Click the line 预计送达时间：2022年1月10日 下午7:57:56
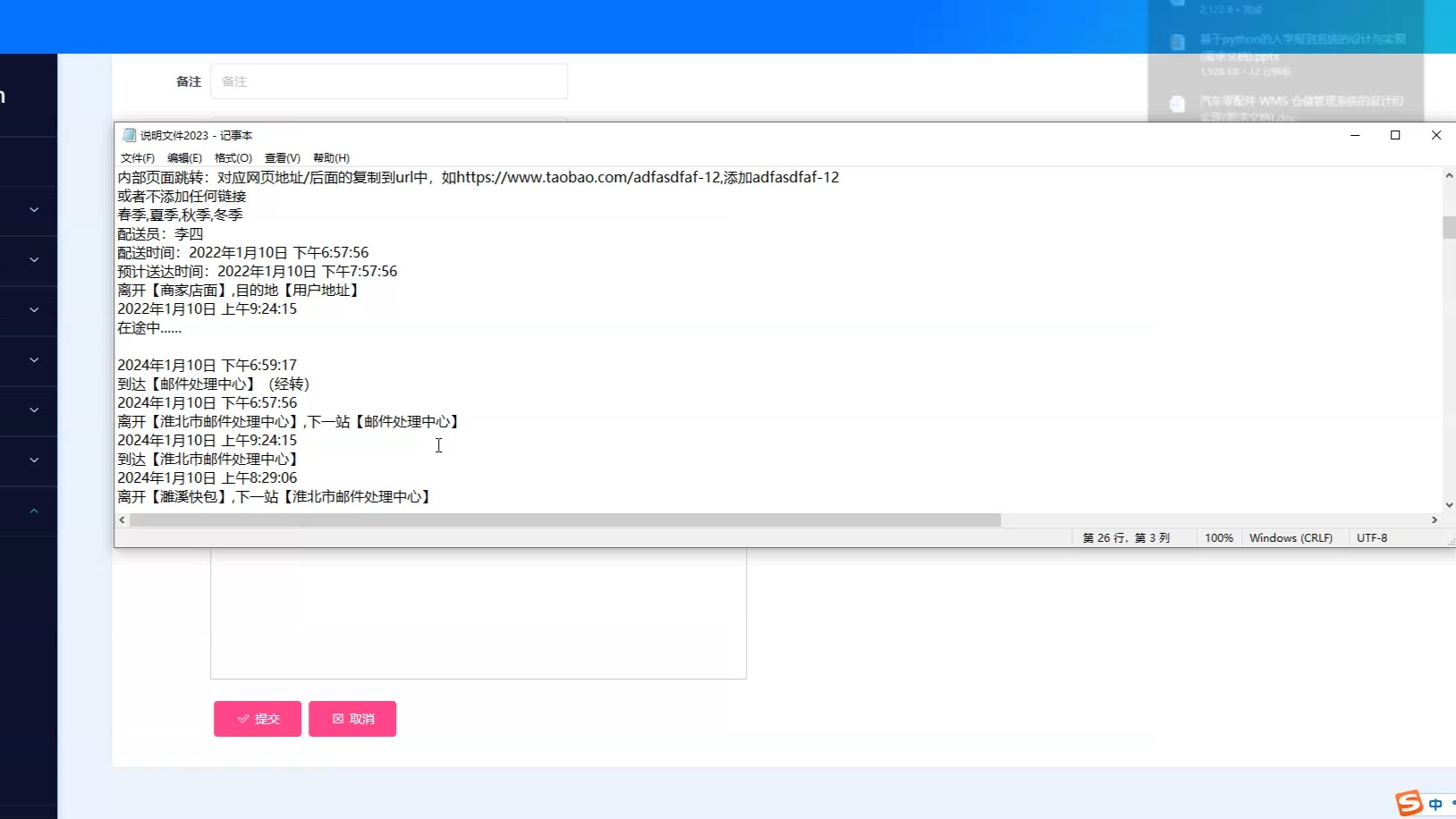The width and height of the screenshot is (1456, 819). click(x=258, y=271)
